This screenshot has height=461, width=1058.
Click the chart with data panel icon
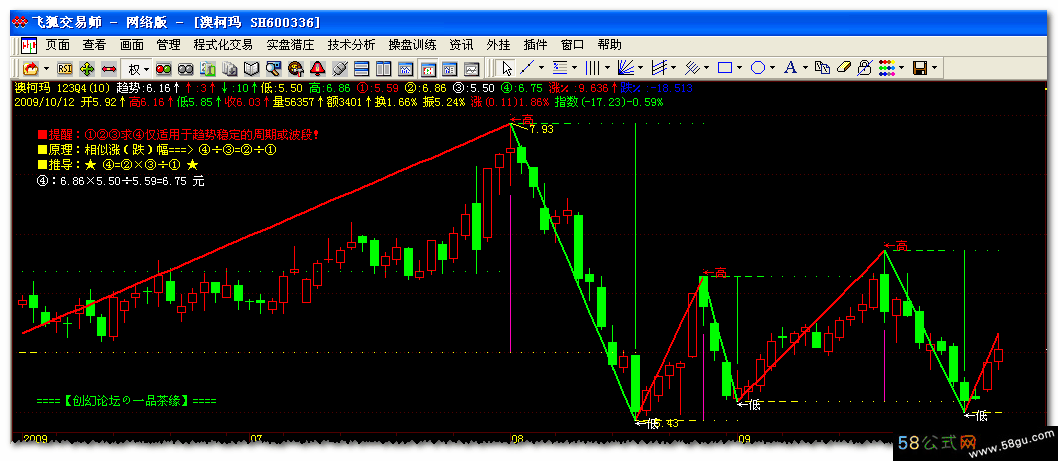coord(449,68)
